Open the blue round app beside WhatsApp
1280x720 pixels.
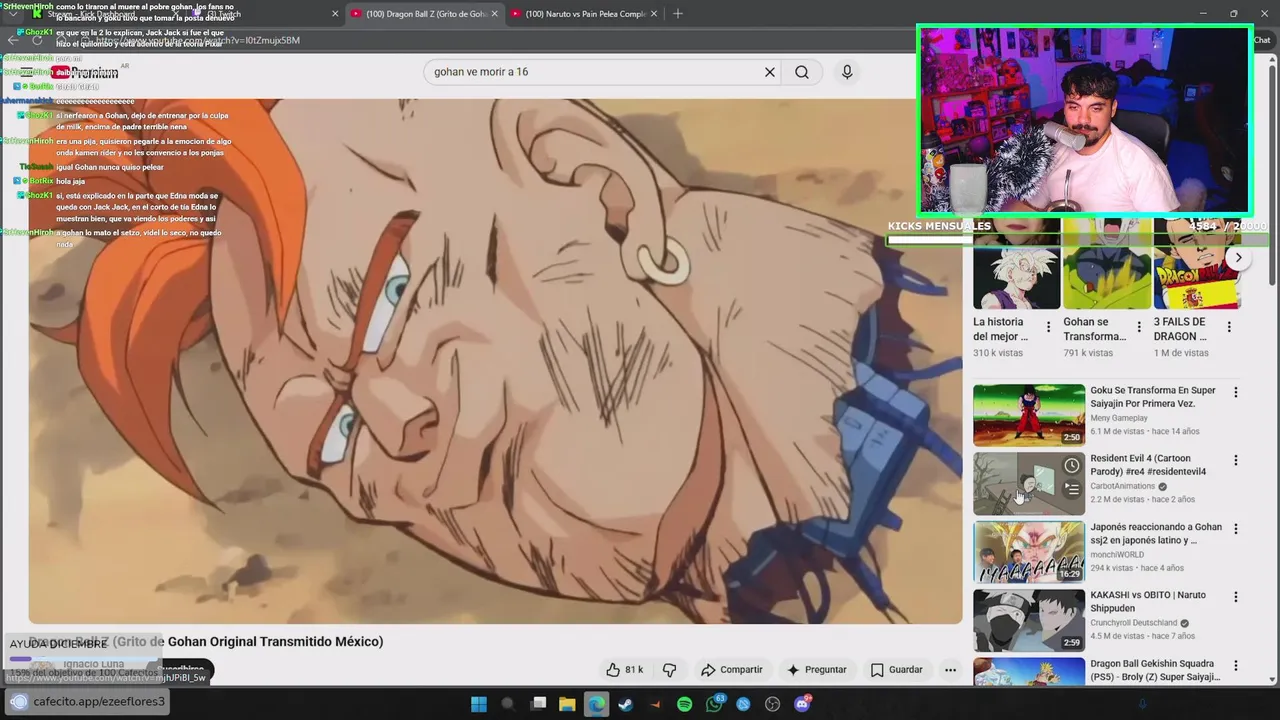pos(744,704)
